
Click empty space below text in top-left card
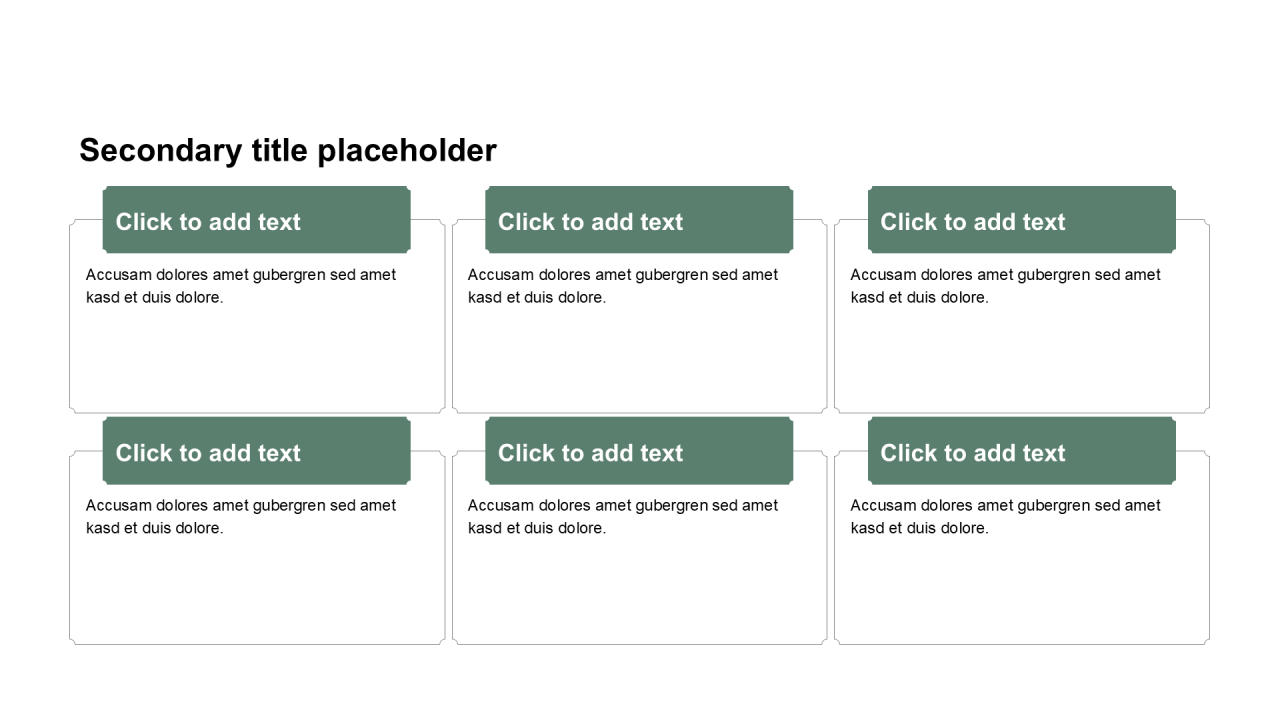pos(256,360)
